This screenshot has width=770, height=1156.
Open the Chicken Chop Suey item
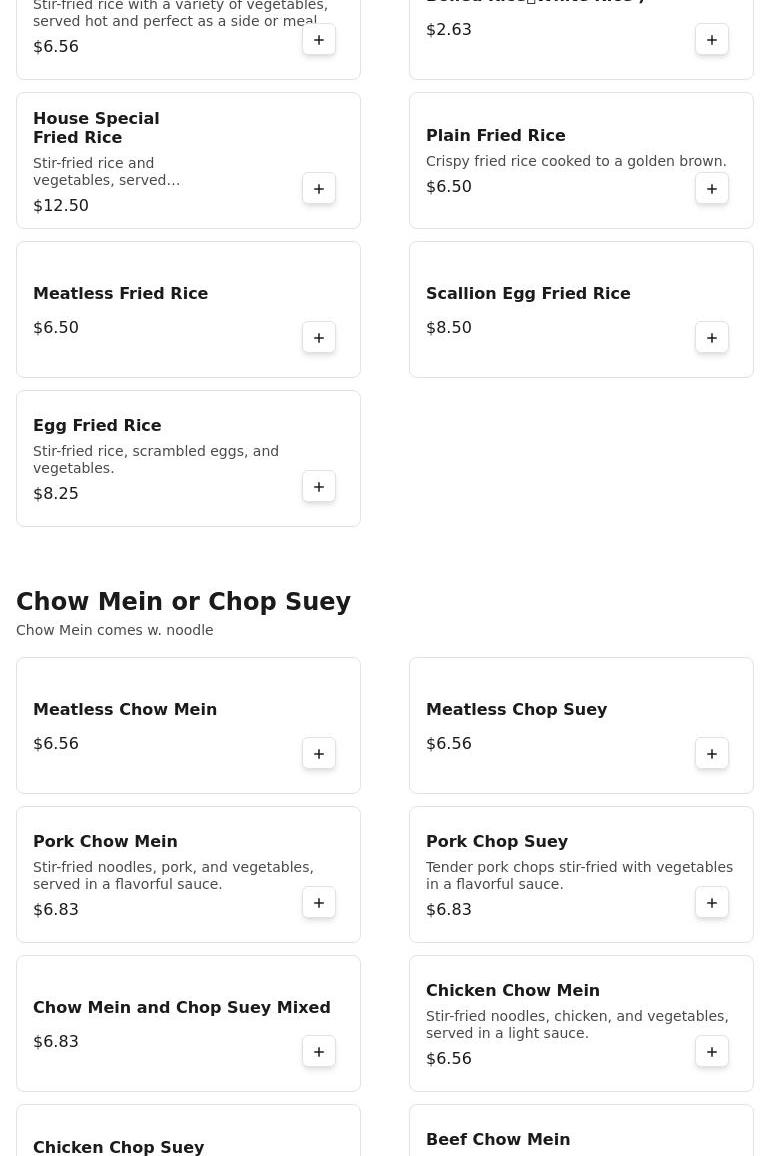[118, 1146]
